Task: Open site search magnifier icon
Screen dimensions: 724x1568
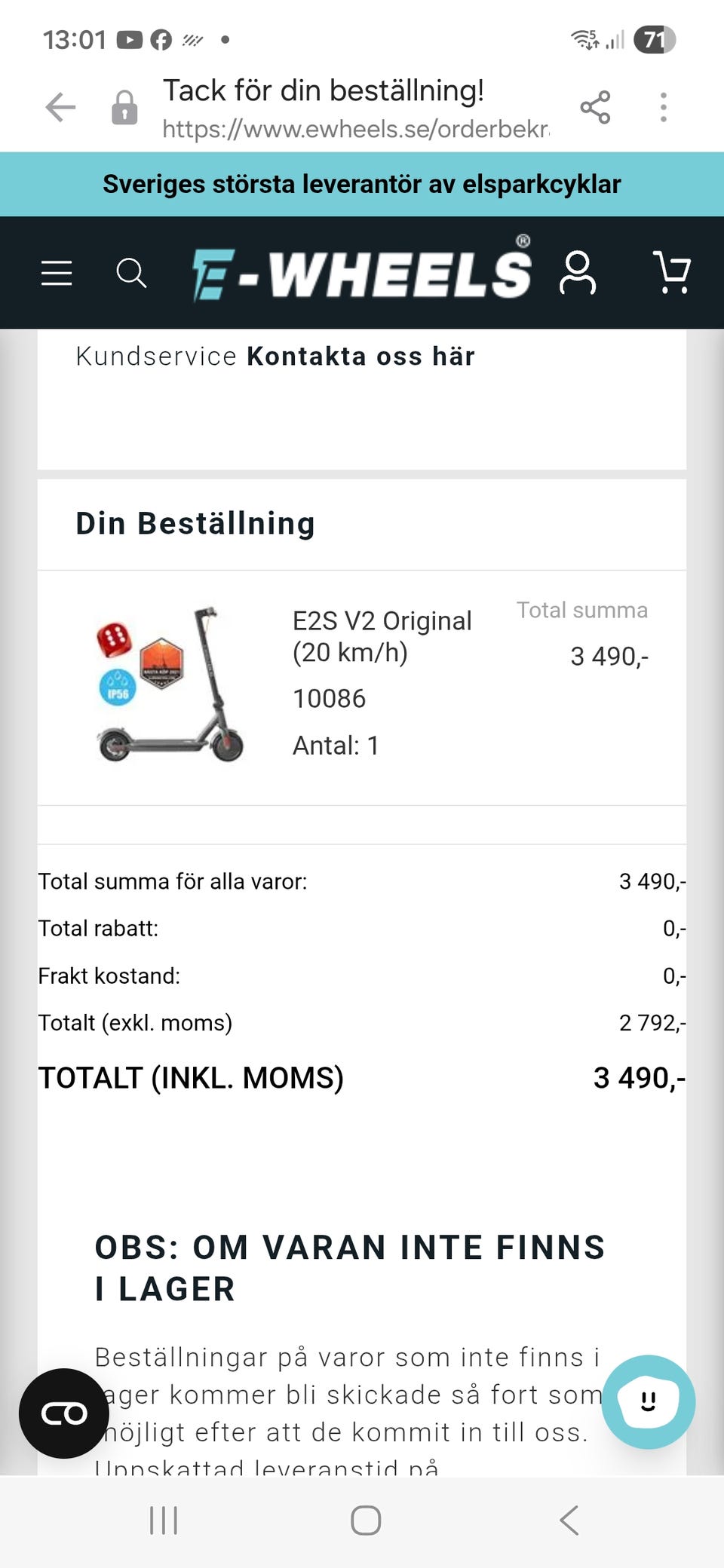Action: point(131,273)
